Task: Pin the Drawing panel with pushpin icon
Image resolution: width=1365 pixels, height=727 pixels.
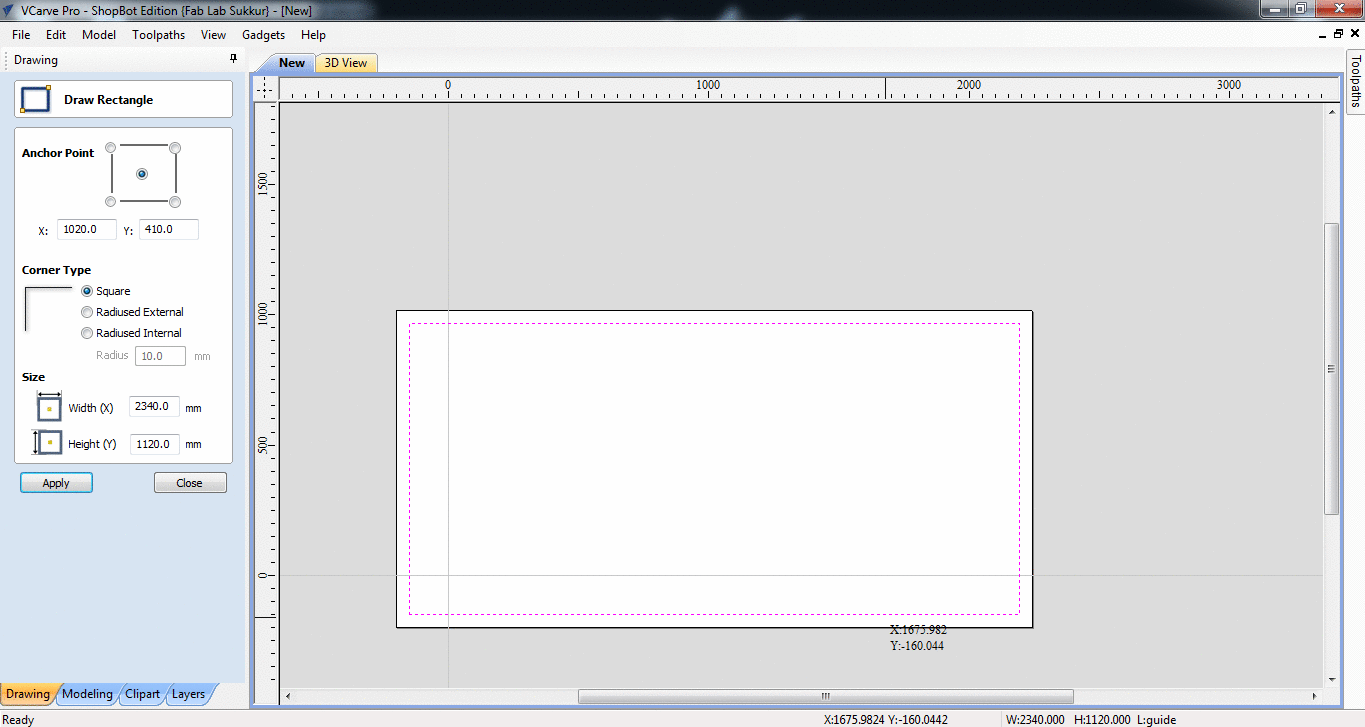Action: 234,60
